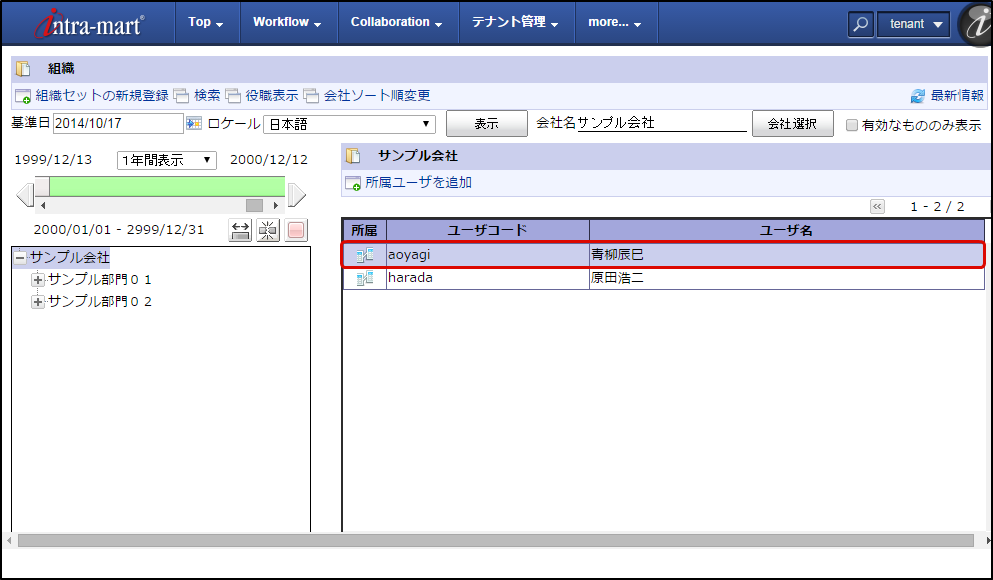
Task: Click the red square term delete icon
Action: coord(296,230)
